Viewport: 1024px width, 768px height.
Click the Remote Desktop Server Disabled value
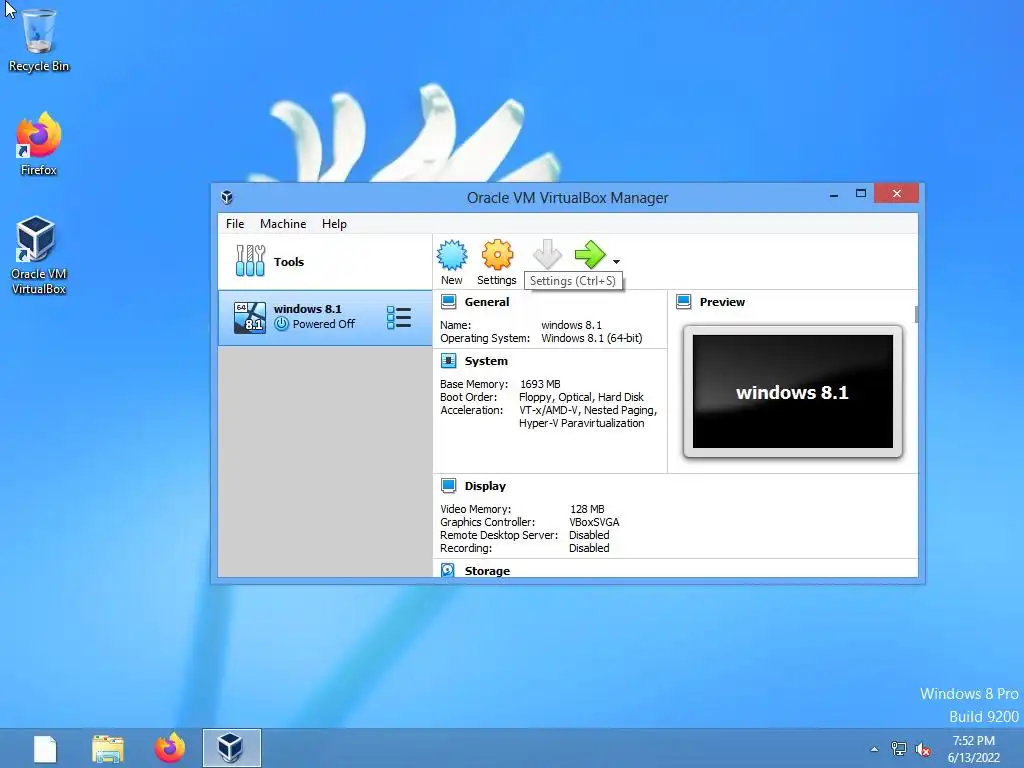point(589,535)
